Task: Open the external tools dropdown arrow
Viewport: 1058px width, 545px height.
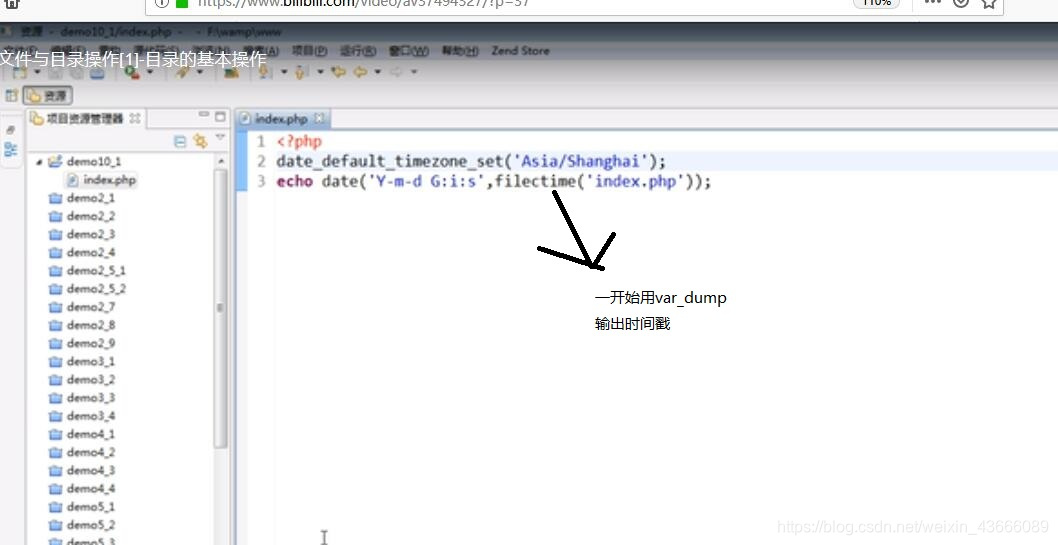Action: (199, 71)
